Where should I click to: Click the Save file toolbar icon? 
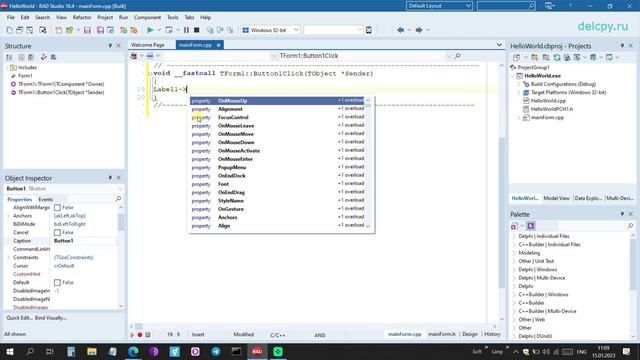point(87,30)
